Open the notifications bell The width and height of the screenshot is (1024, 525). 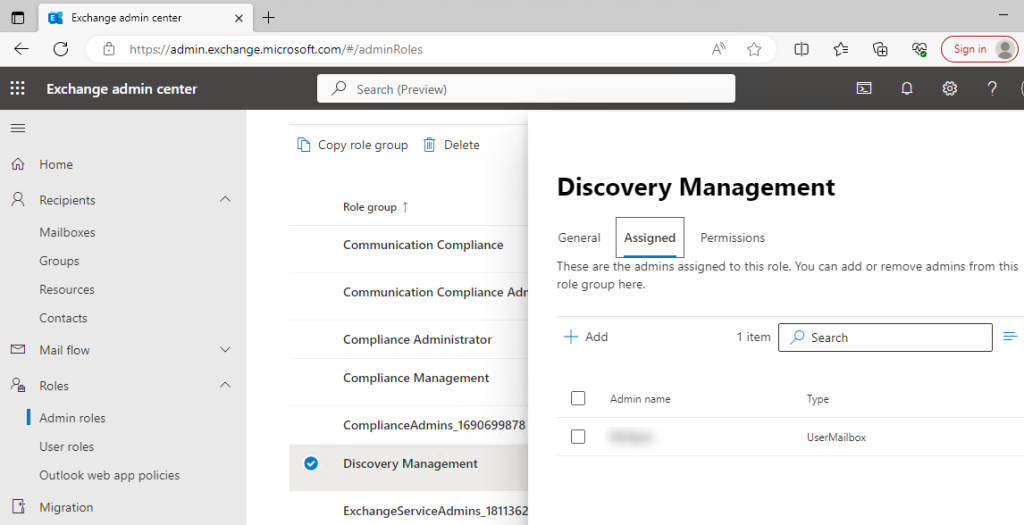tap(906, 88)
